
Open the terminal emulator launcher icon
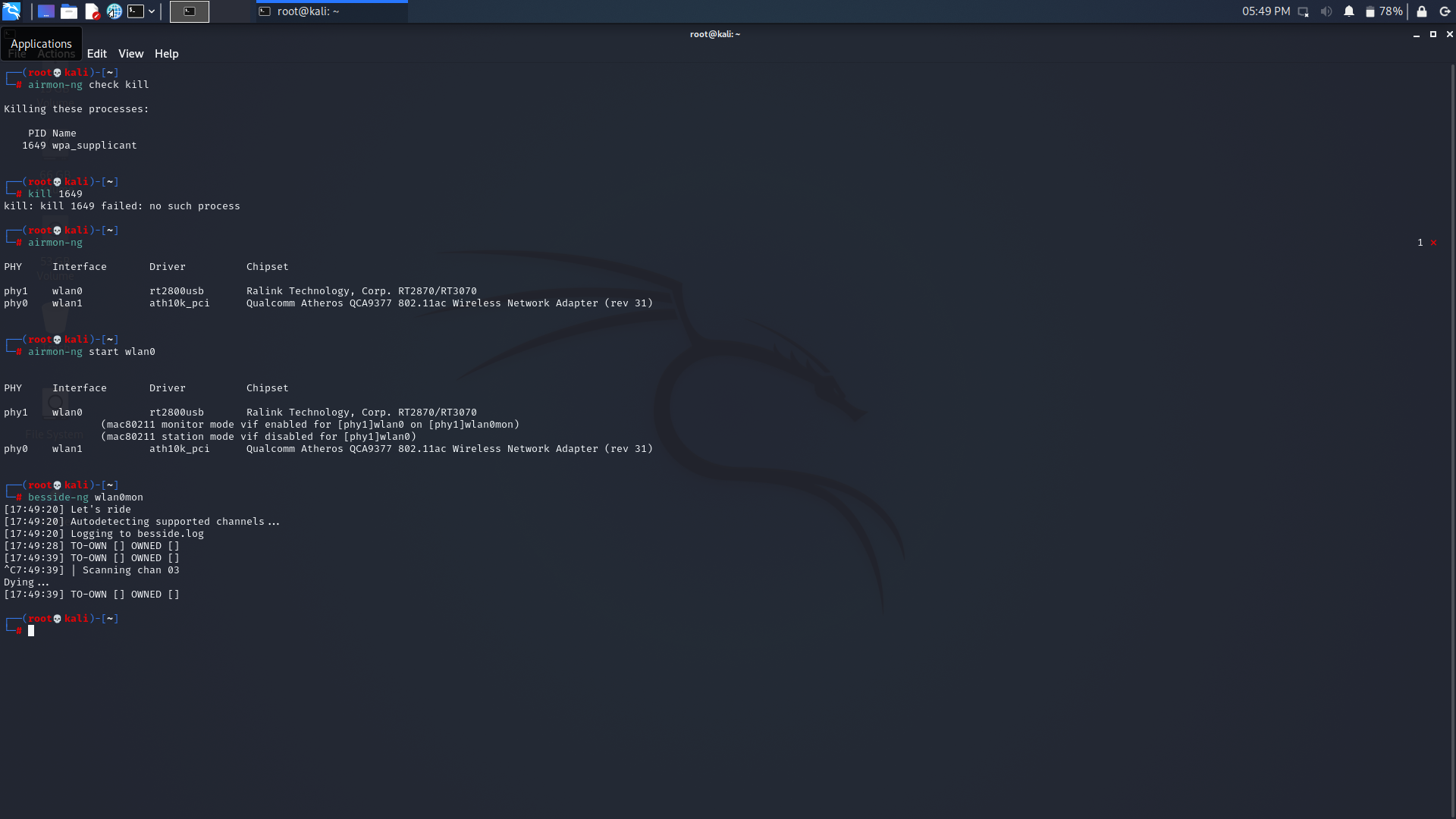[136, 11]
